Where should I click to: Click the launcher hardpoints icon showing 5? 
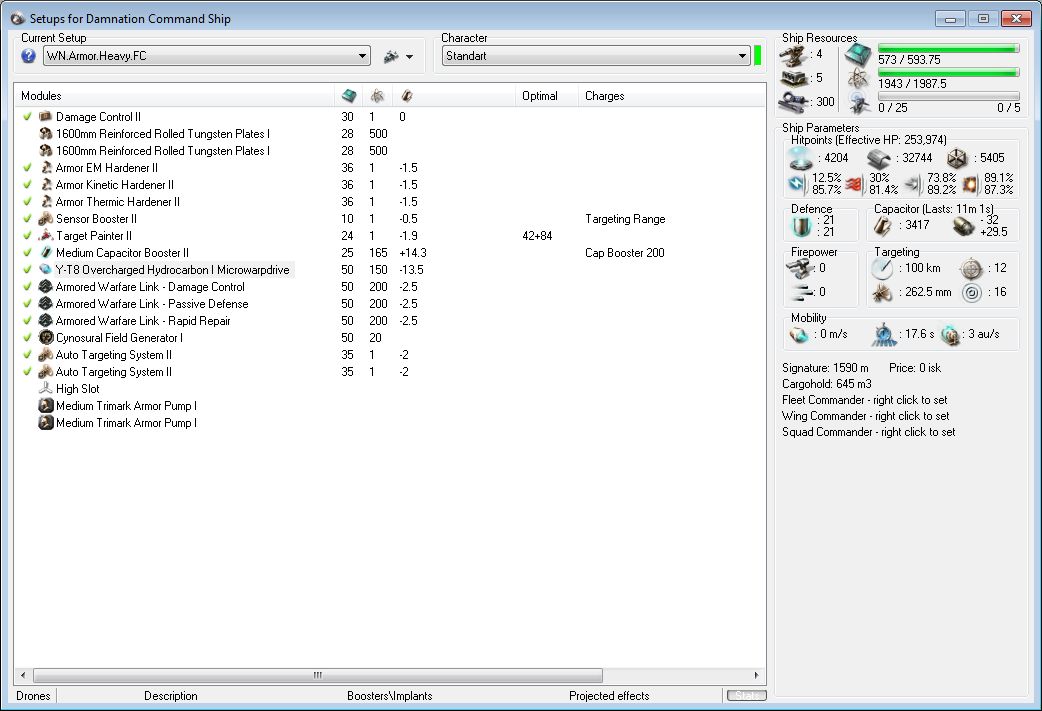click(x=792, y=78)
